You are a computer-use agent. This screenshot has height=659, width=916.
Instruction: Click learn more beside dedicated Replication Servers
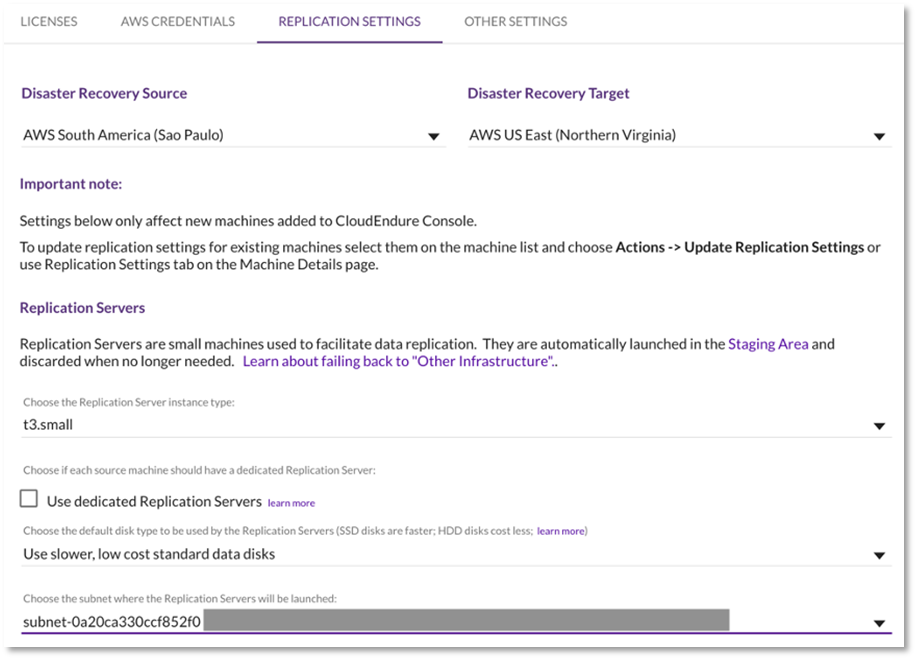pyautogui.click(x=291, y=503)
